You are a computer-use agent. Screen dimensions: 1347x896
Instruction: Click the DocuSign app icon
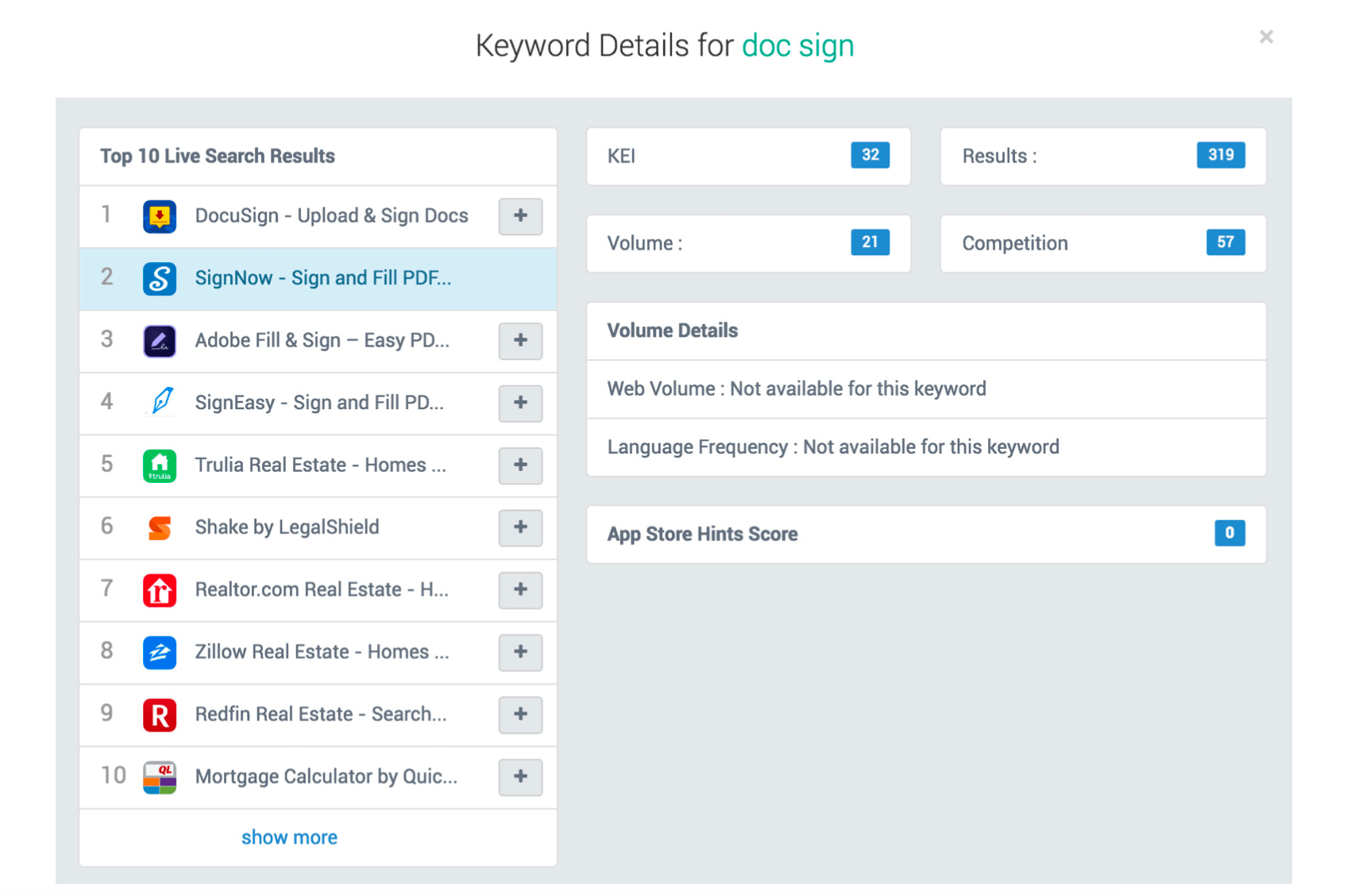[x=160, y=216]
